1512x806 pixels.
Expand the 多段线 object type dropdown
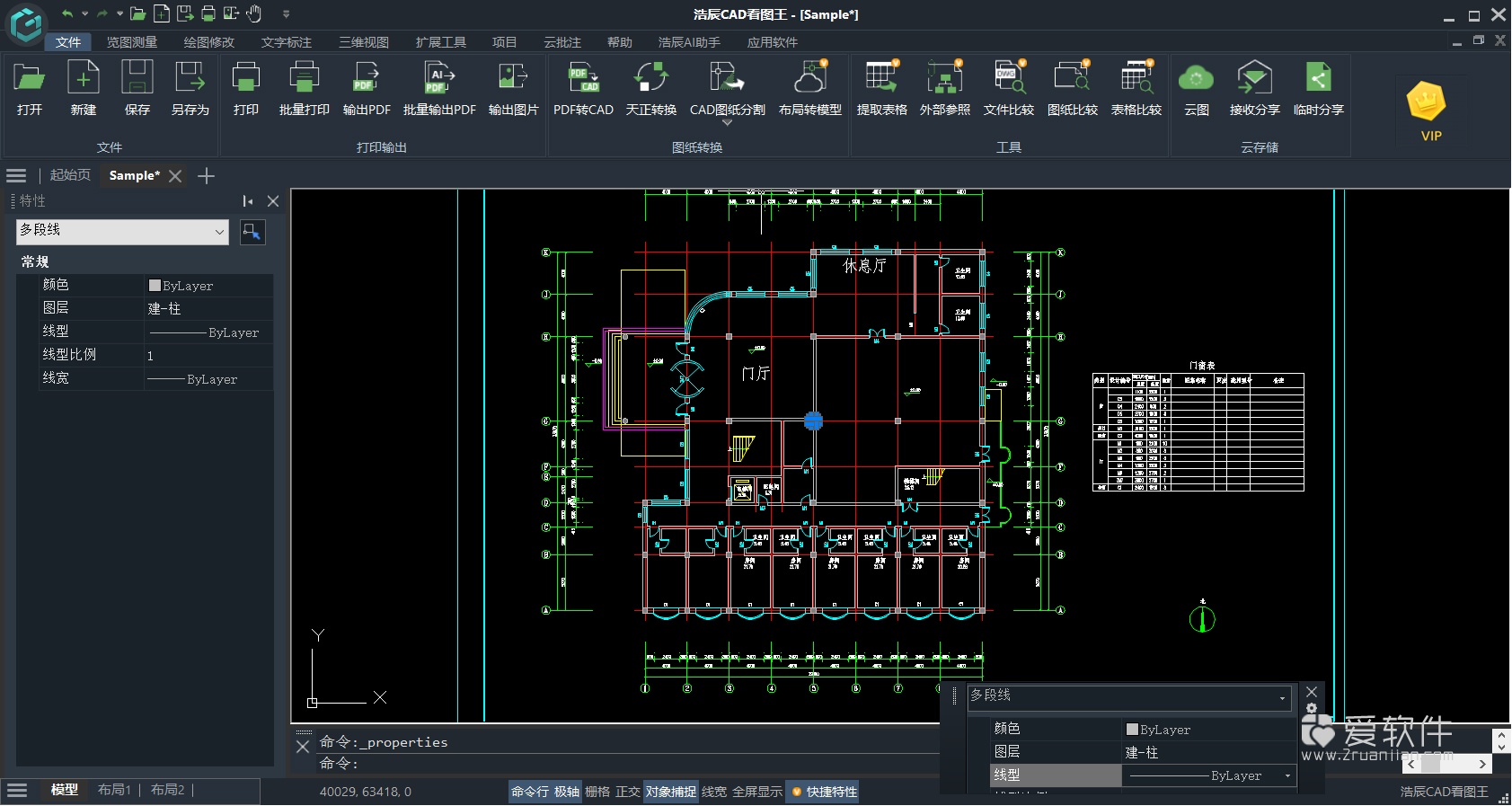[219, 232]
